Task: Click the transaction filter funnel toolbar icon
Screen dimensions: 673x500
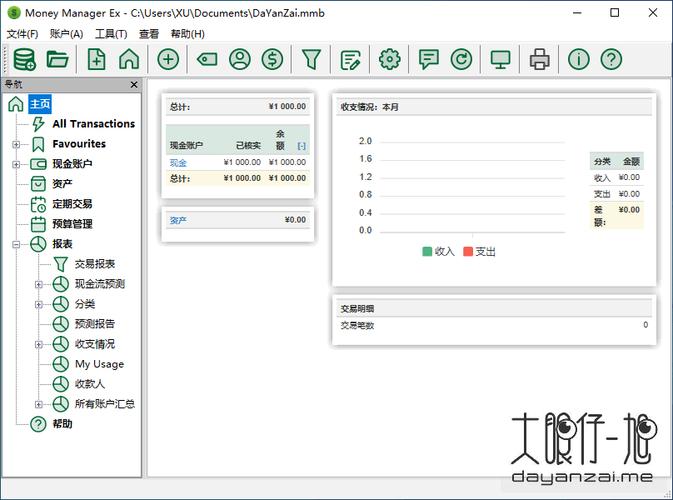Action: 312,59
